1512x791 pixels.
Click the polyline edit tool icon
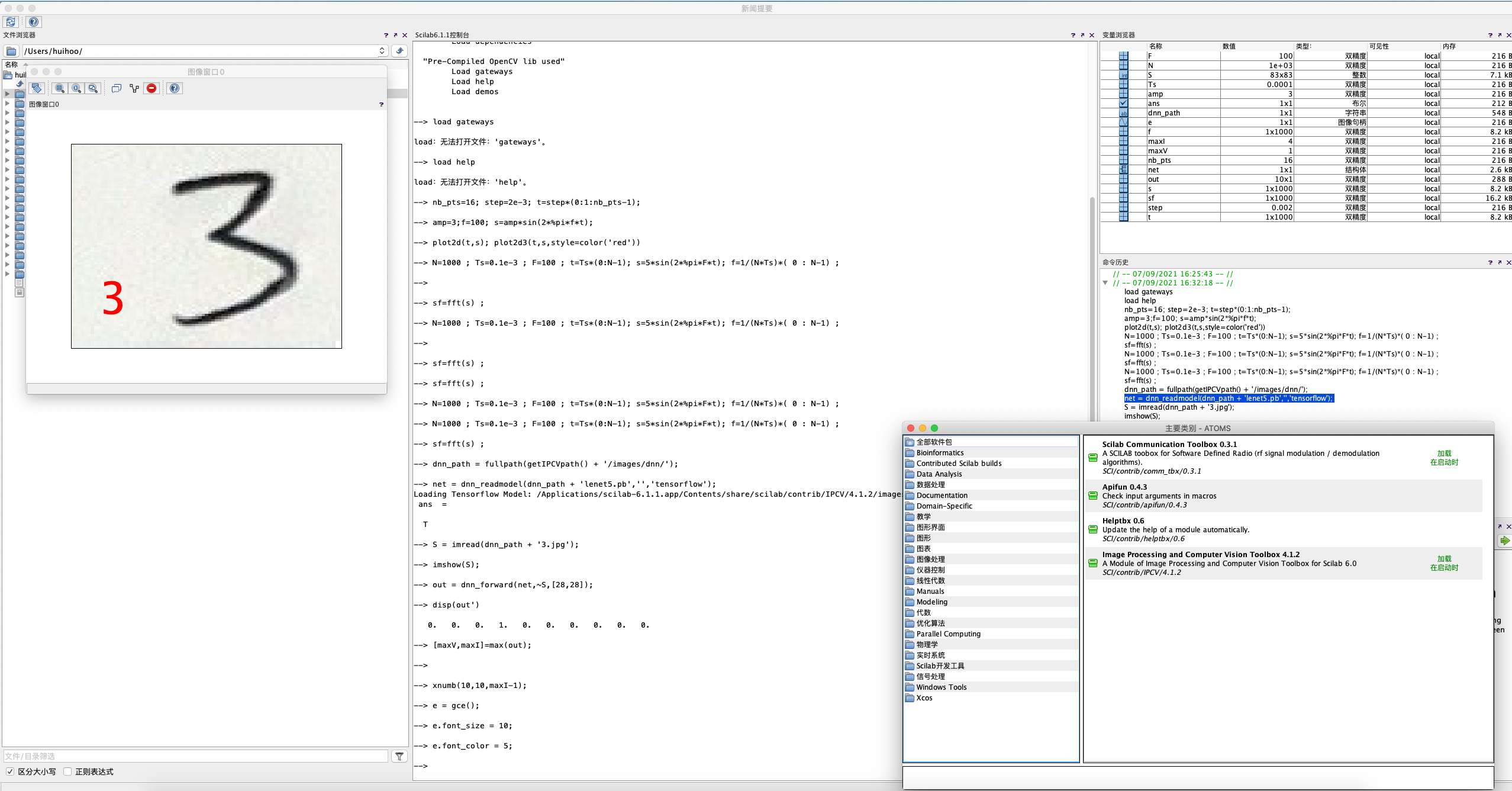[134, 88]
